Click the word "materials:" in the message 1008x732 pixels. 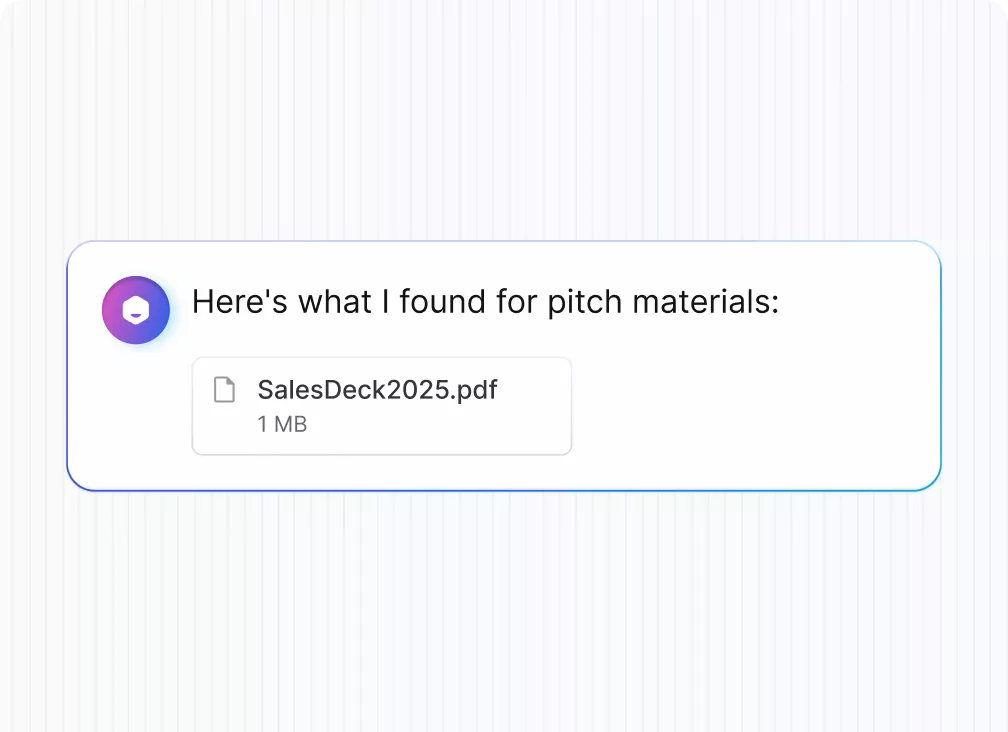[x=706, y=302]
